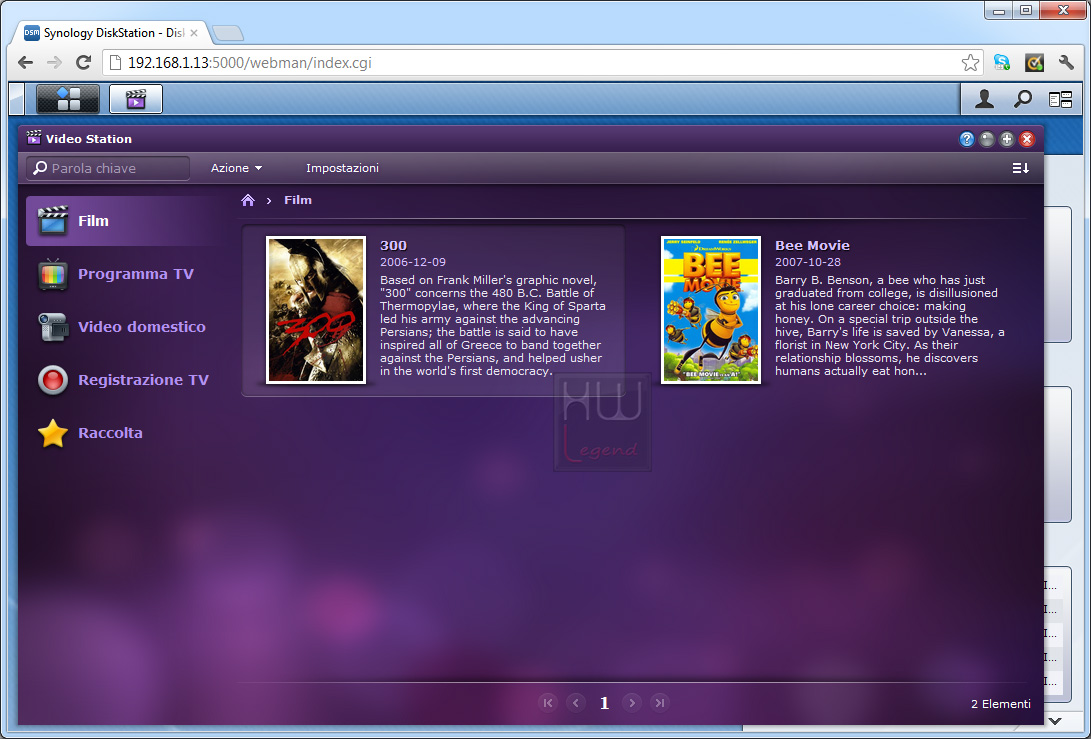Bookmark this page with the star
This screenshot has height=739, width=1091.
pos(970,63)
